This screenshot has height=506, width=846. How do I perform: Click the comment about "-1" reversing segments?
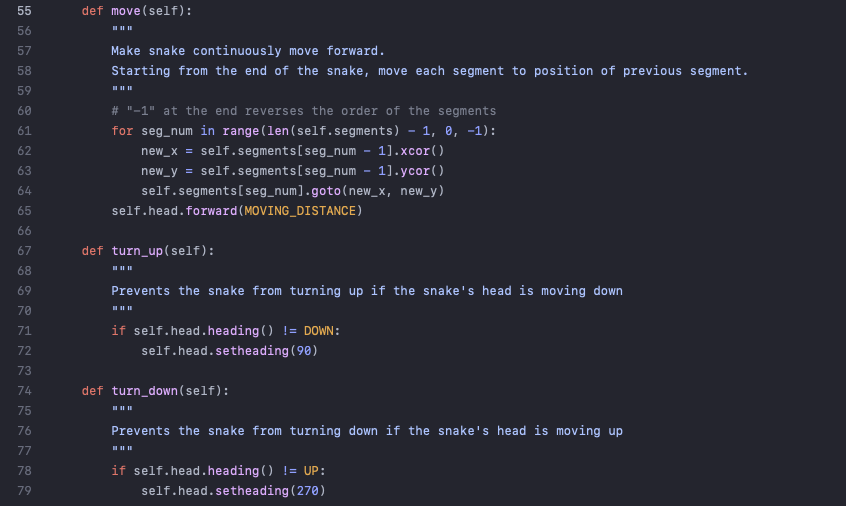point(303,111)
